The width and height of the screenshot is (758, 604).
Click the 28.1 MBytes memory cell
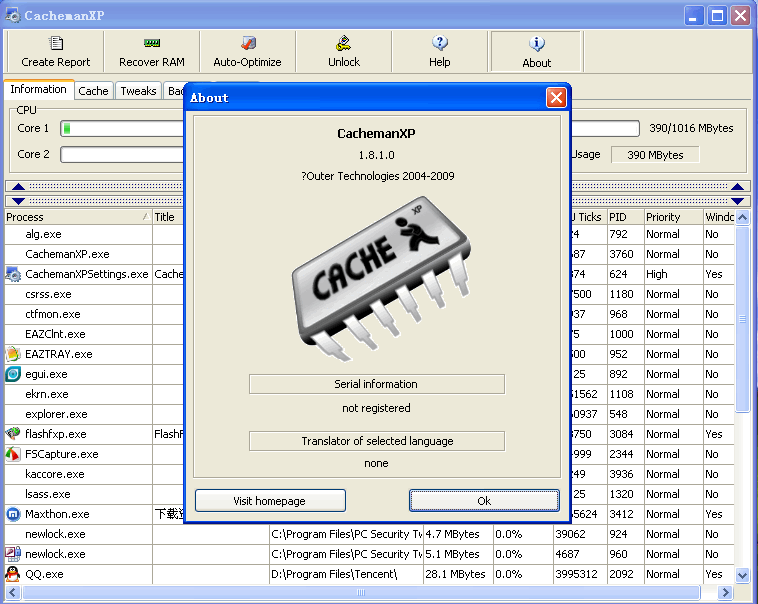[x=458, y=574]
